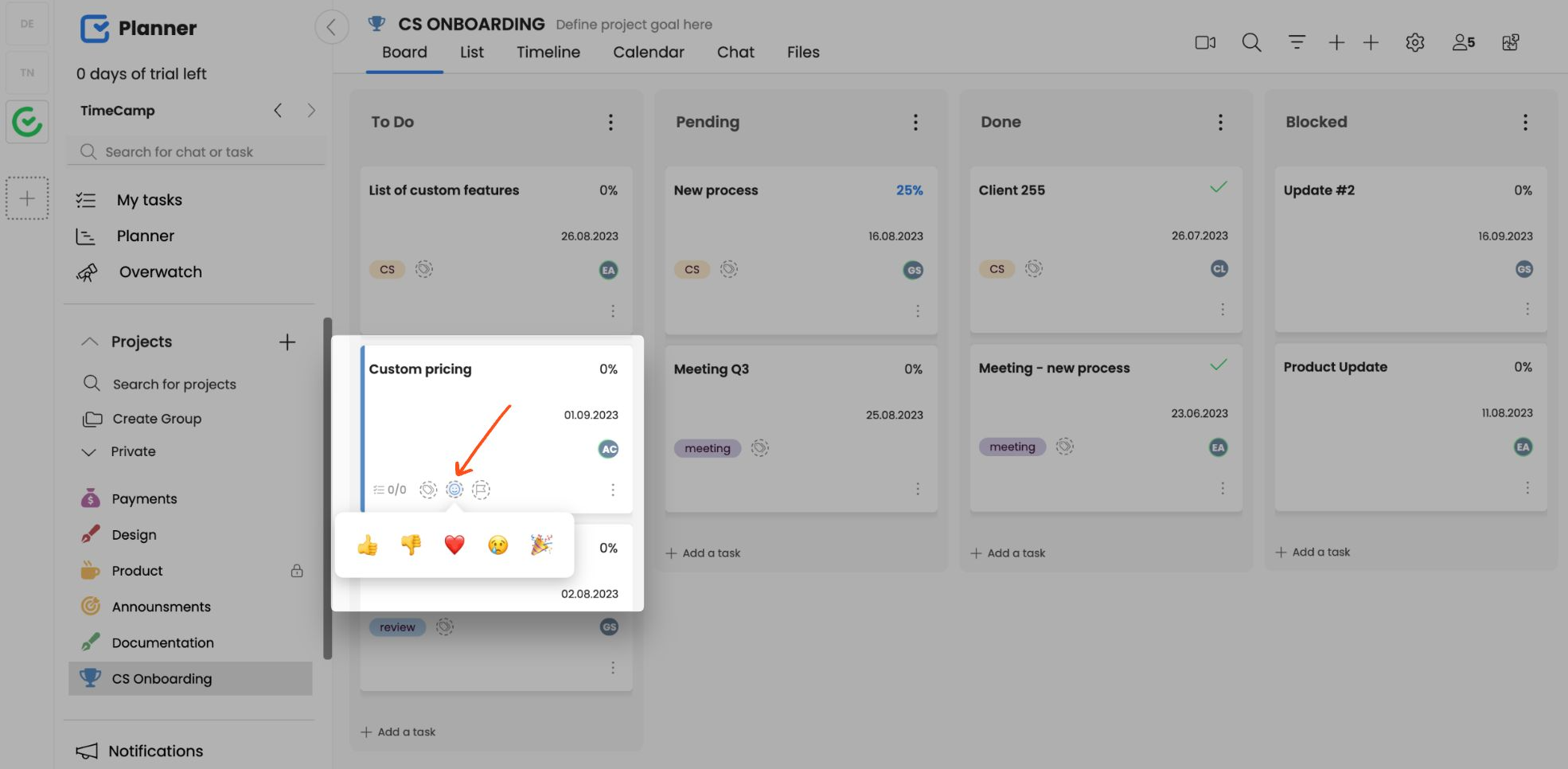Click the video call camera icon
Screen dimensions: 1568x769
(1205, 42)
